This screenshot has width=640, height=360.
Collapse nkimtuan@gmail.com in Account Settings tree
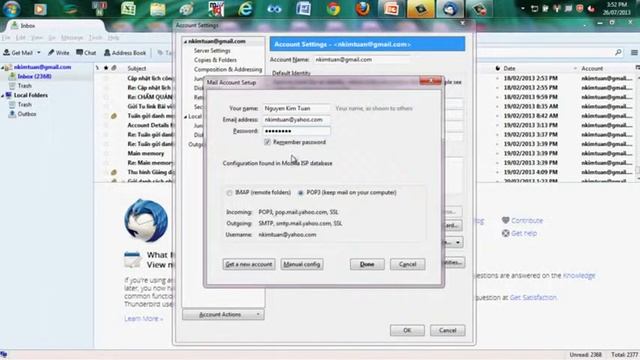tap(185, 42)
